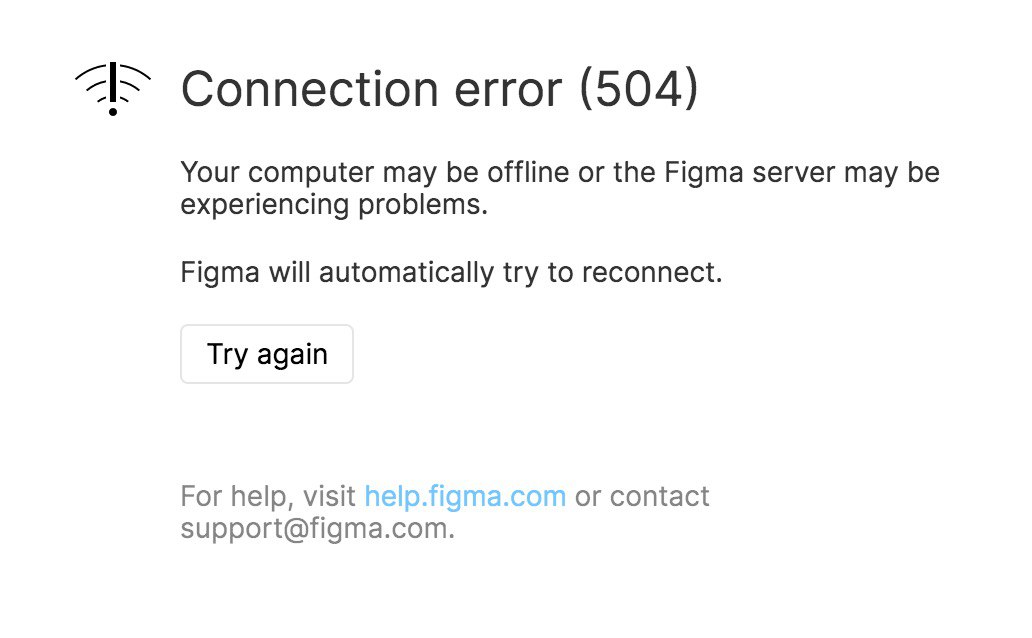
Task: Click the (504) error code in heading
Action: [639, 90]
